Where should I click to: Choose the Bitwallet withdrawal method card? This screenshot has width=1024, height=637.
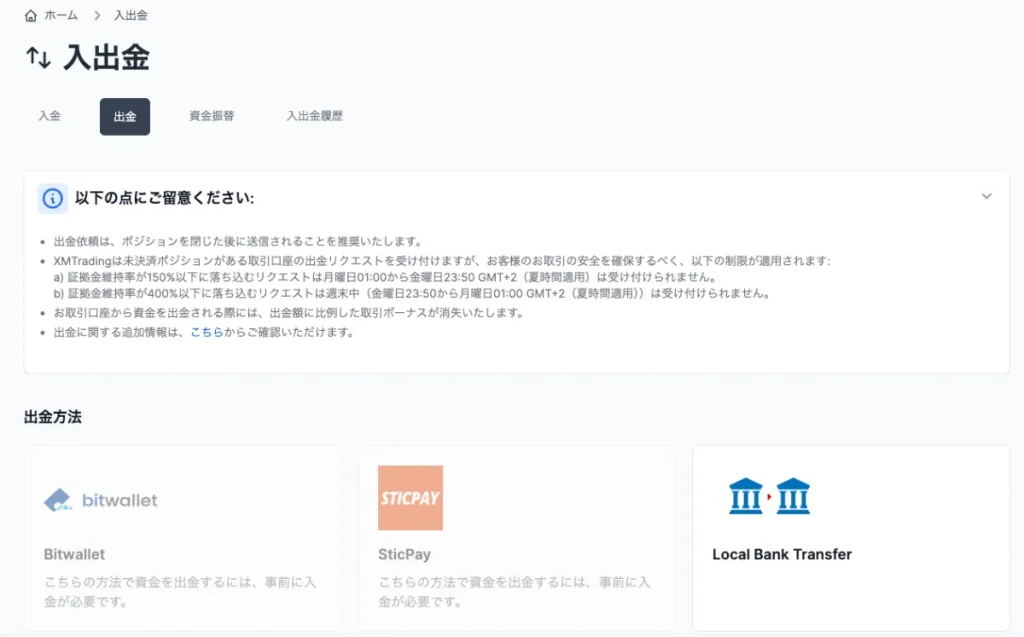tap(184, 537)
